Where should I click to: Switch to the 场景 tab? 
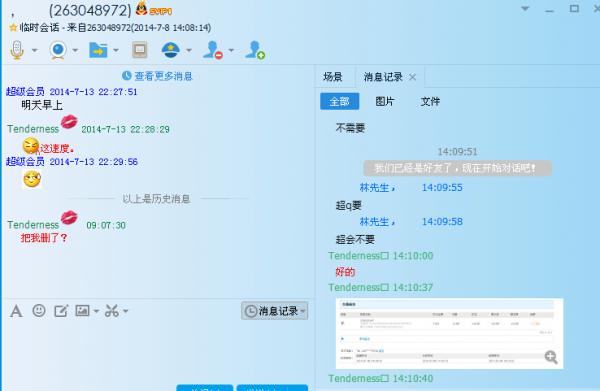pyautogui.click(x=333, y=77)
